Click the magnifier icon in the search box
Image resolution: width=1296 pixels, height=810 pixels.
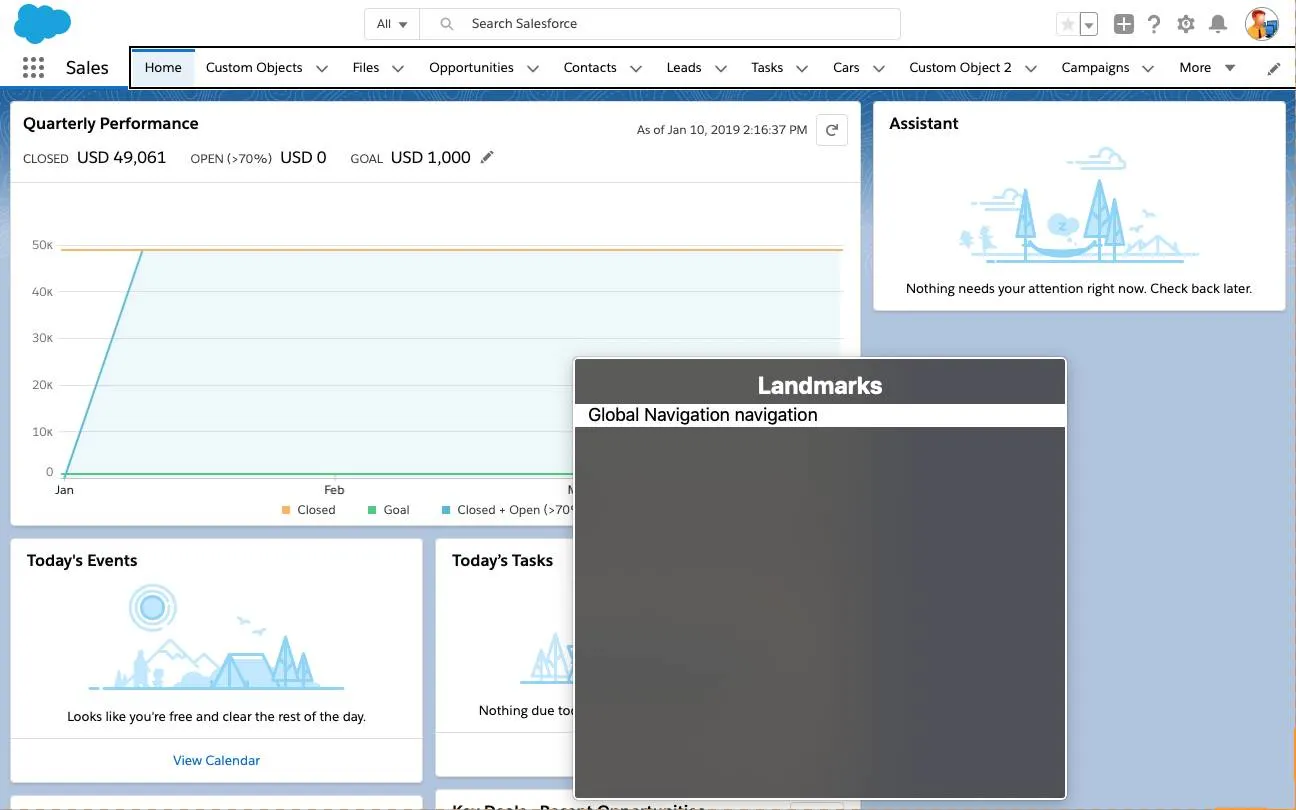pyautogui.click(x=448, y=24)
